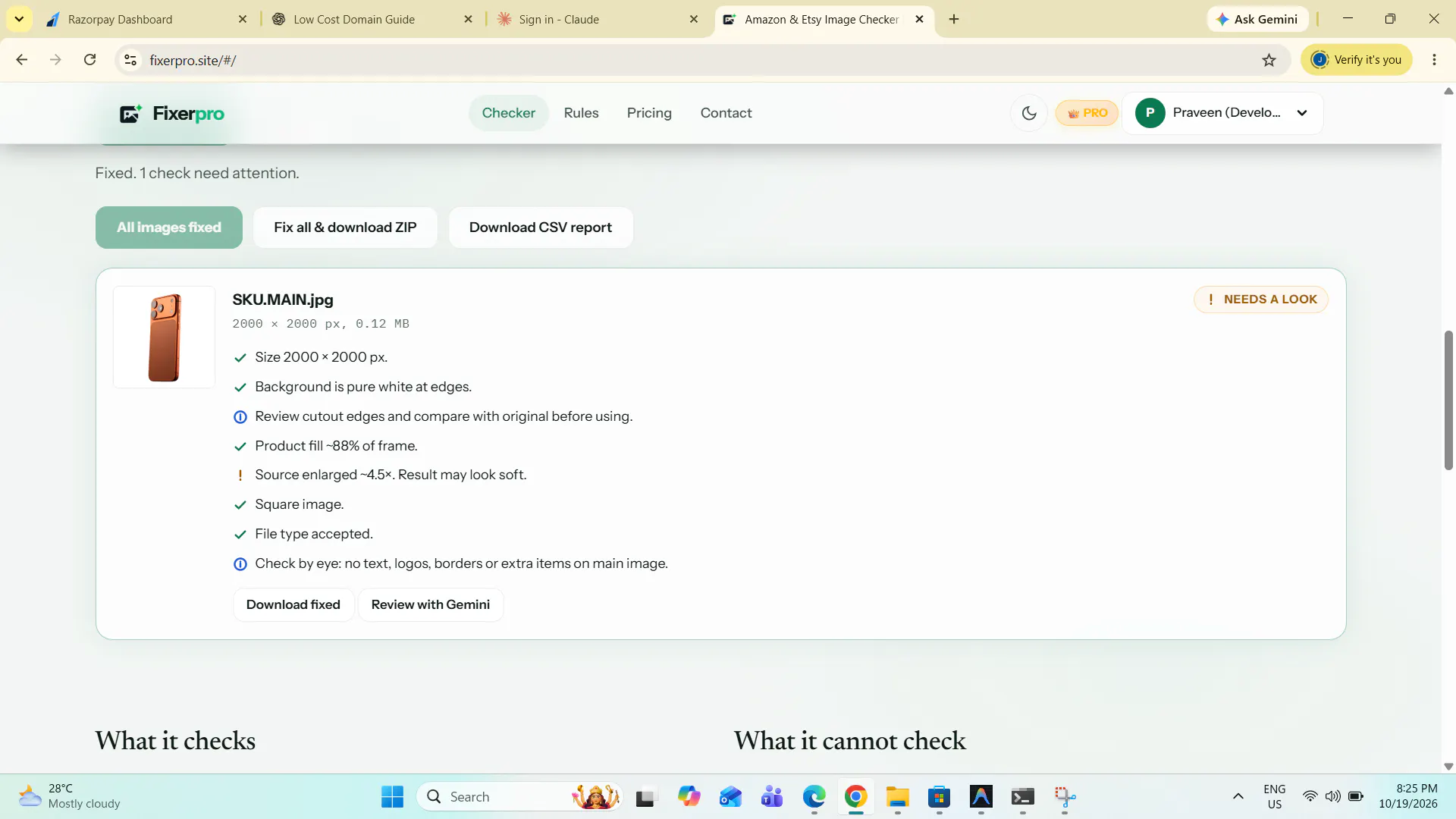The image size is (1456, 819).
Task: Go to Rules page
Action: click(x=581, y=113)
